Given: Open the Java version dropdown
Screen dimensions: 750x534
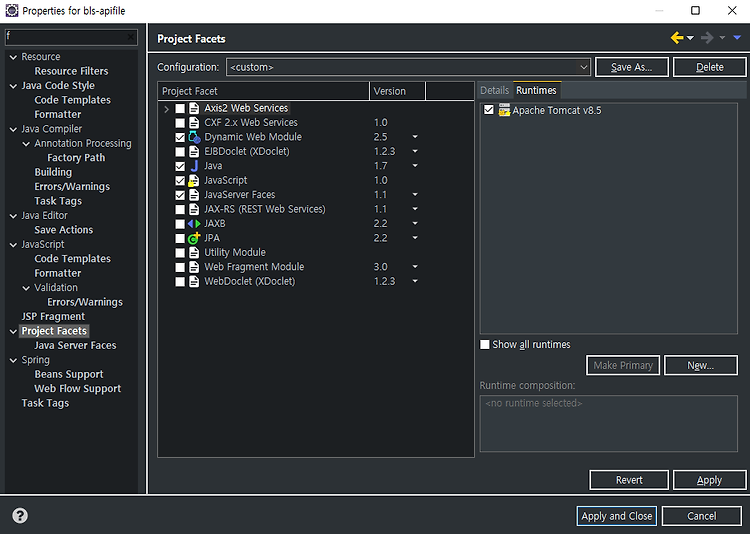Looking at the screenshot, I should click(x=415, y=166).
